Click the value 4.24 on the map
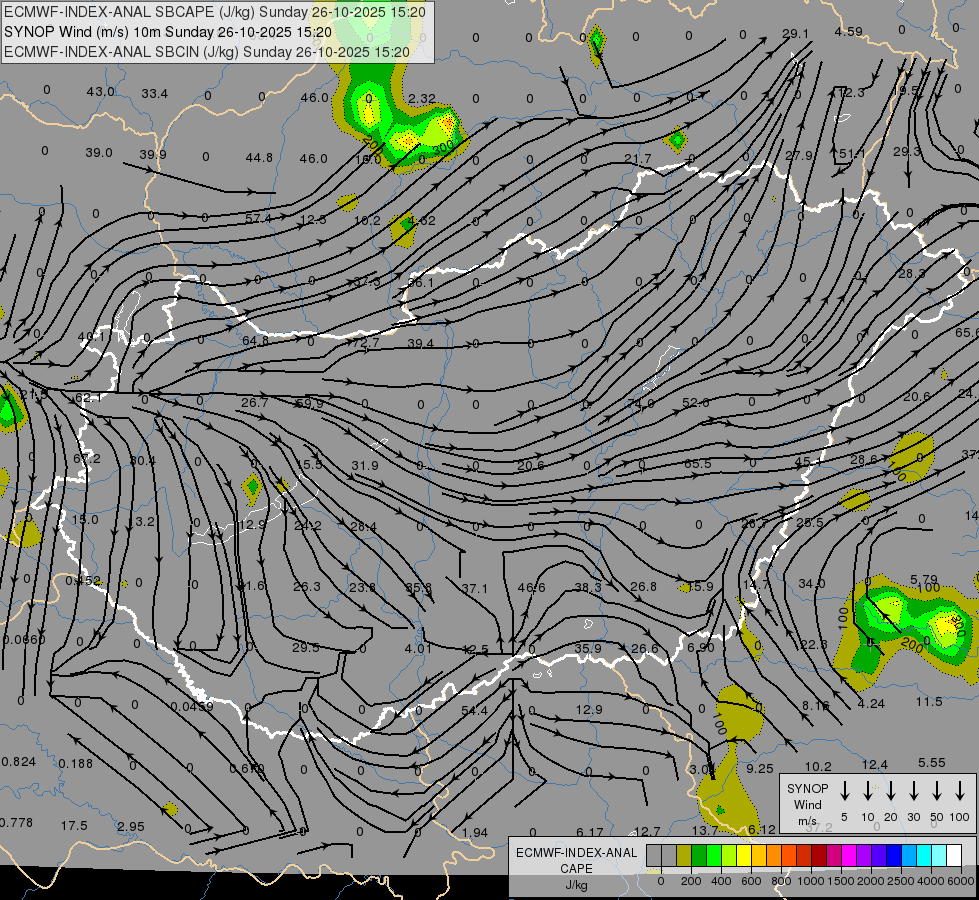The width and height of the screenshot is (979, 900). [x=871, y=704]
